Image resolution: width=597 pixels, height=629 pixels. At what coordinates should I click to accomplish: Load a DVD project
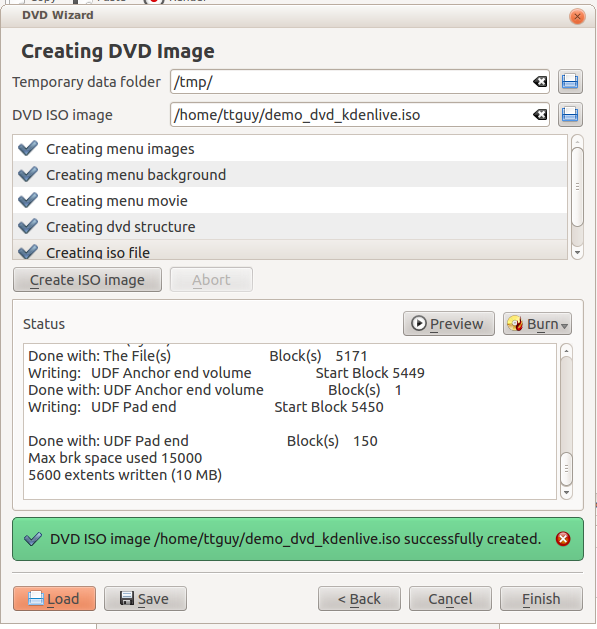click(x=54, y=599)
